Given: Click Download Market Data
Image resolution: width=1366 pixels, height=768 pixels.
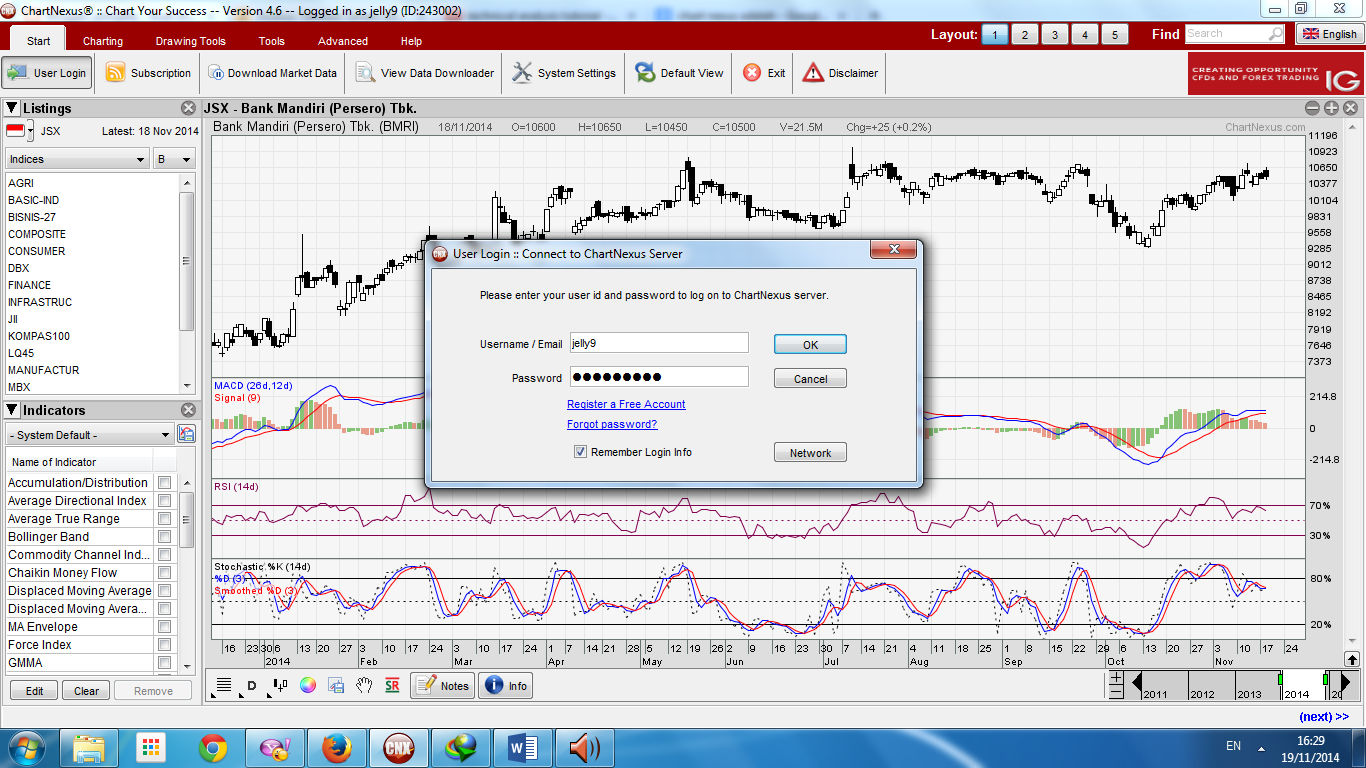Looking at the screenshot, I should point(272,73).
